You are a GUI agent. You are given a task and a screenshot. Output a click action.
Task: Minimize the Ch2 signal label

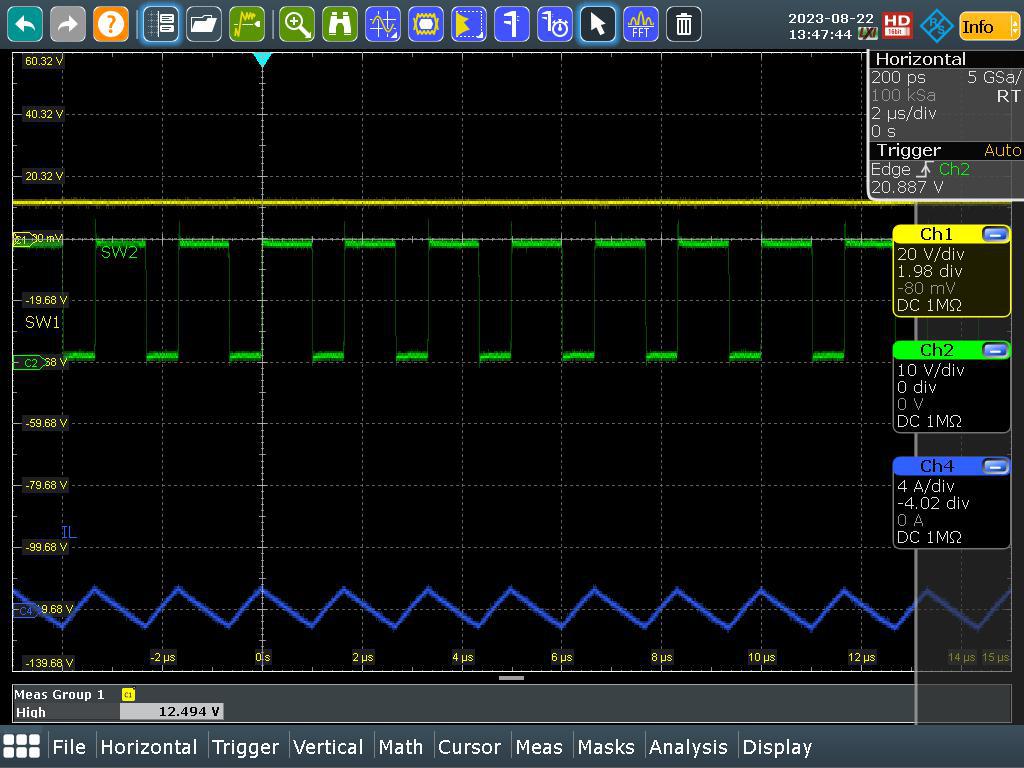click(993, 350)
